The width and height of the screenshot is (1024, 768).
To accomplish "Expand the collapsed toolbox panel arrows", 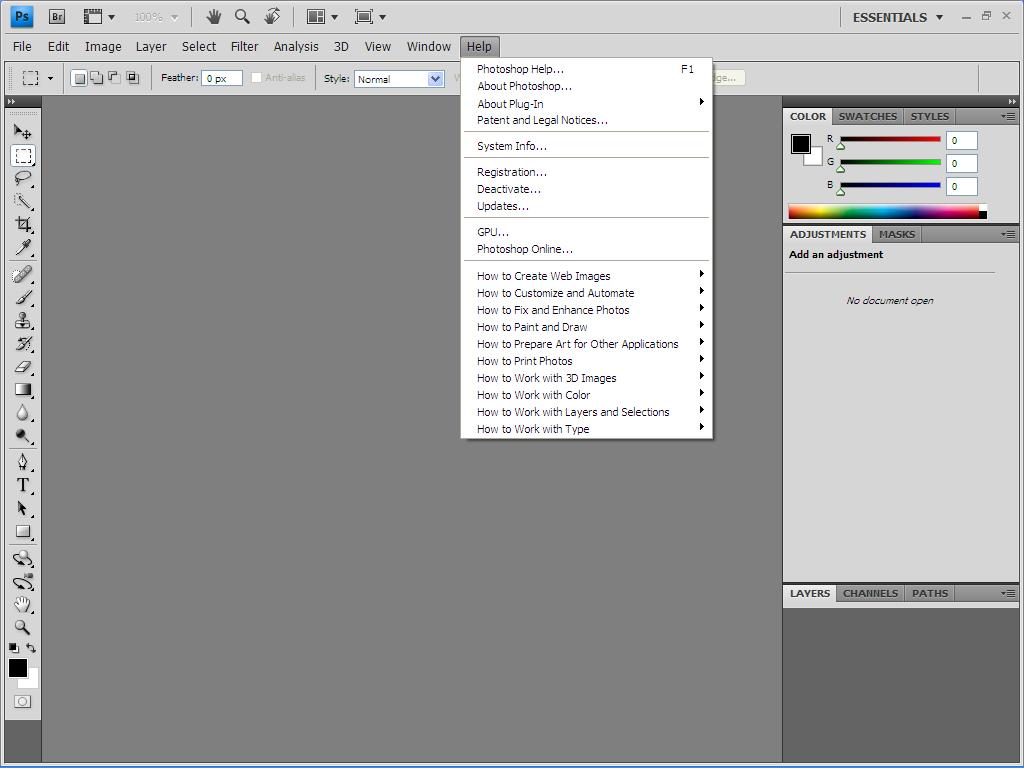I will pos(11,101).
